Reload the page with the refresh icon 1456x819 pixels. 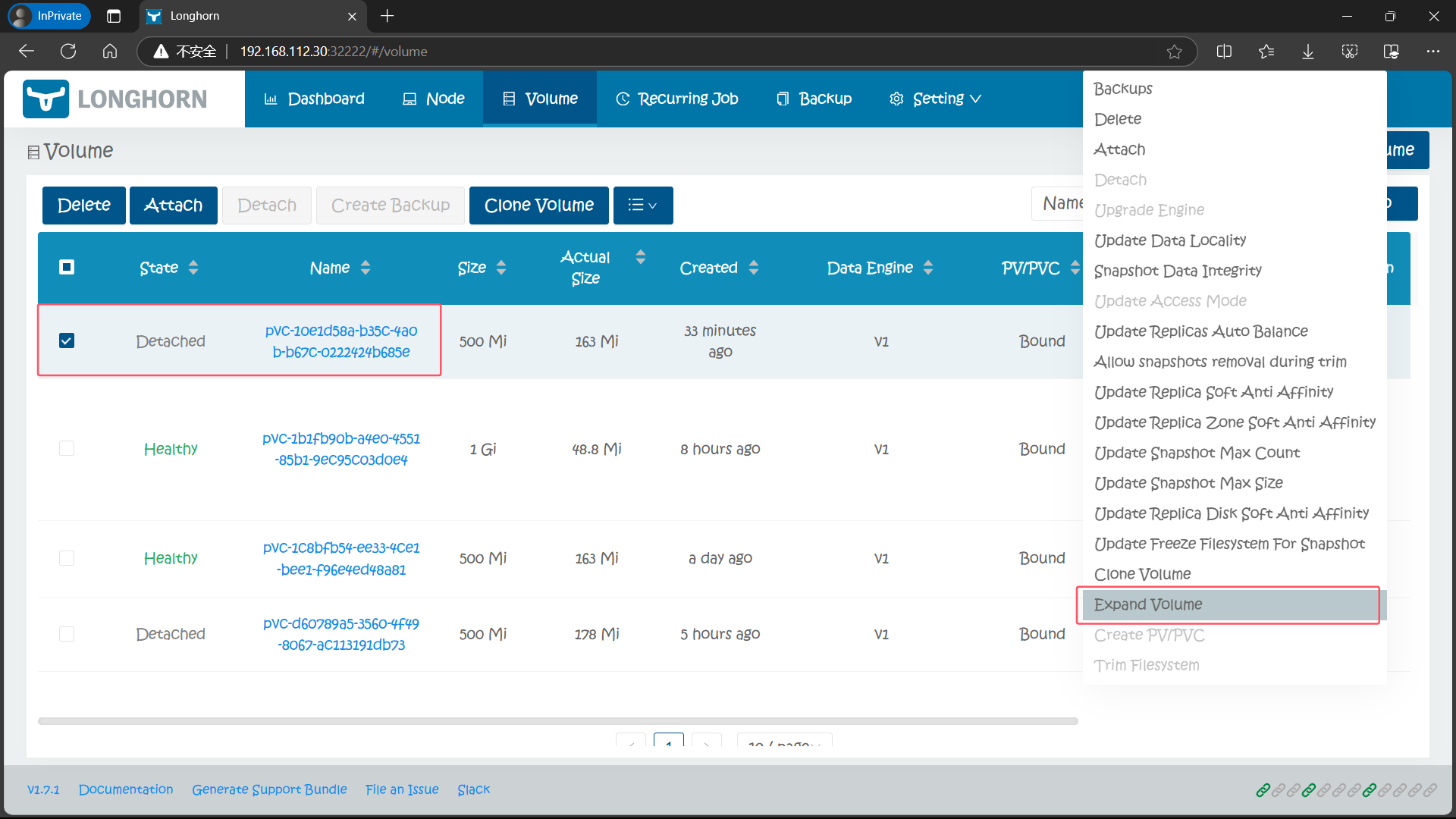point(68,52)
